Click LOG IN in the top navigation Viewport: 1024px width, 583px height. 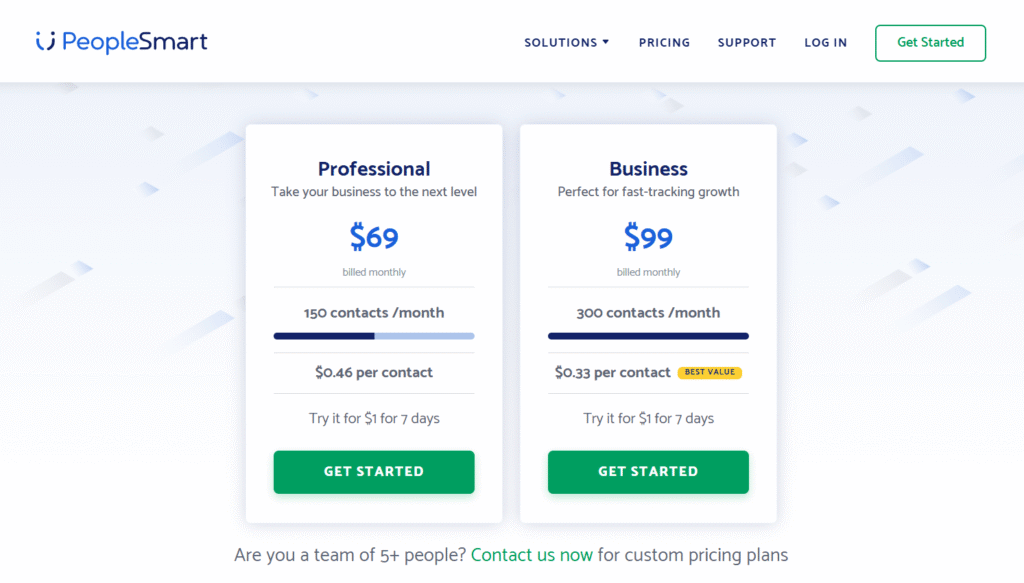click(x=825, y=42)
